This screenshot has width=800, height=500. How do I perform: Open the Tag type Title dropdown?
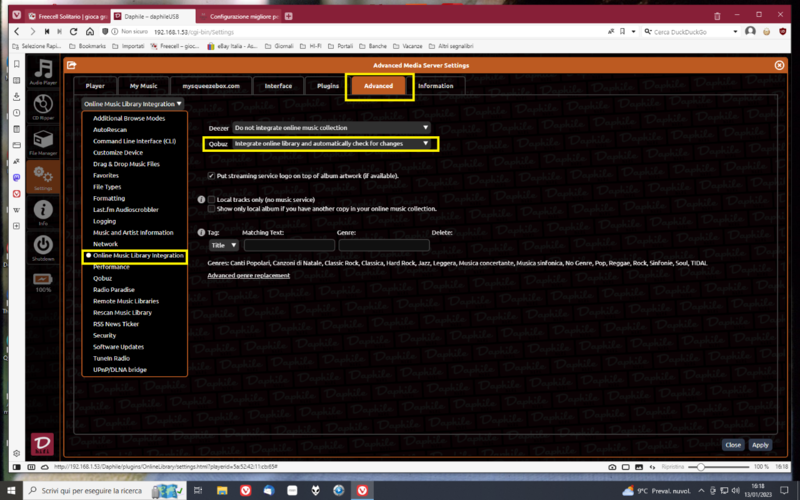coord(224,245)
